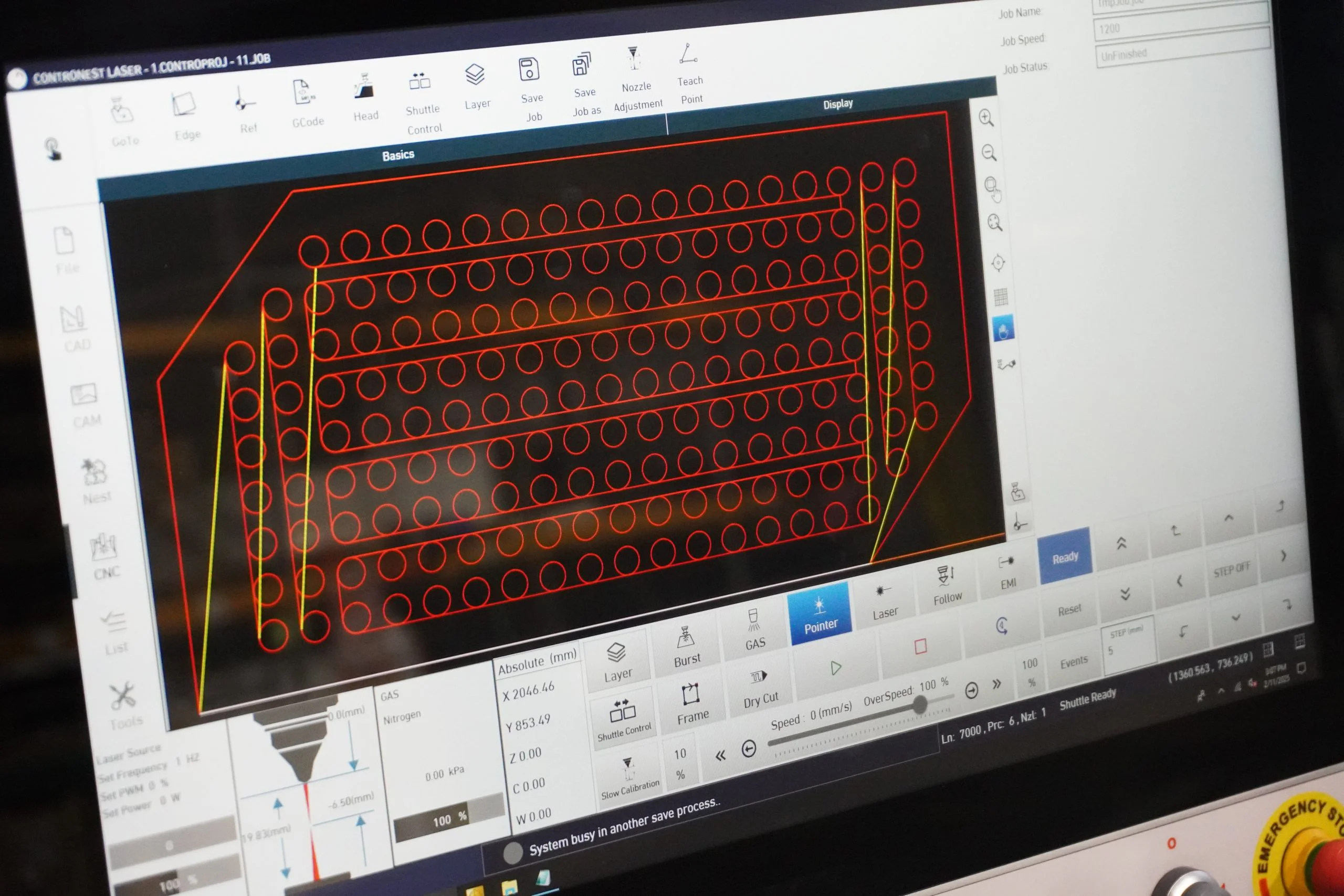The width and height of the screenshot is (1344, 896).
Task: Switch to the CAM section
Action: tap(85, 405)
